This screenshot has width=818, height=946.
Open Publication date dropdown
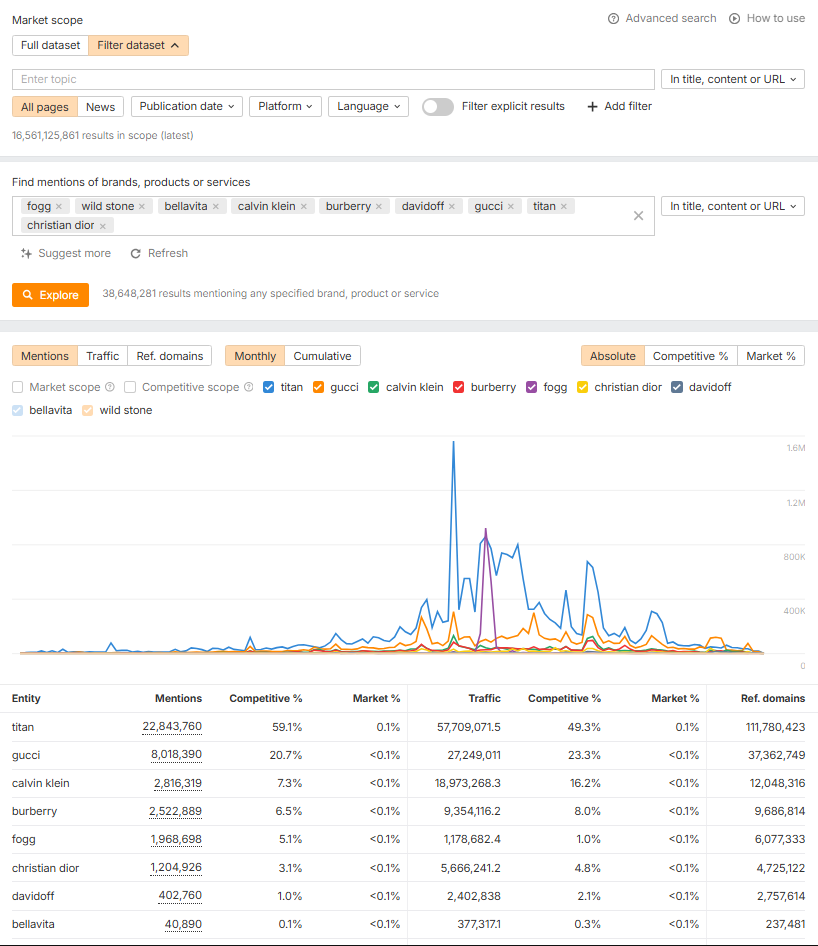(187, 107)
